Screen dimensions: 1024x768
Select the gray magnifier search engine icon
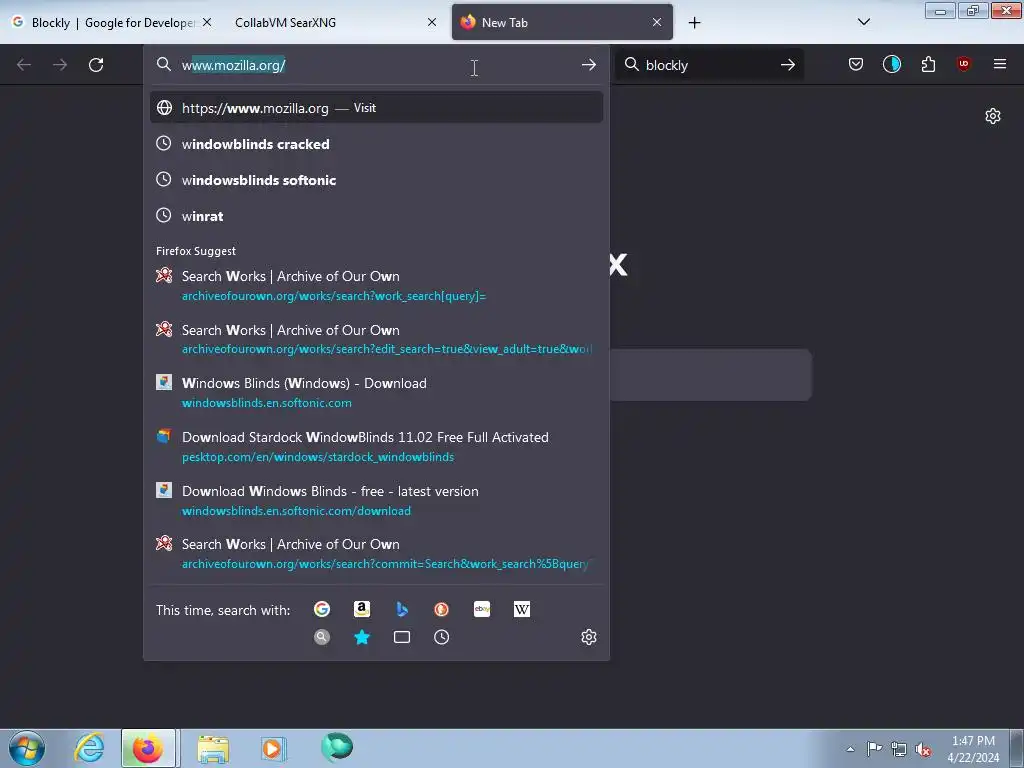(x=321, y=637)
